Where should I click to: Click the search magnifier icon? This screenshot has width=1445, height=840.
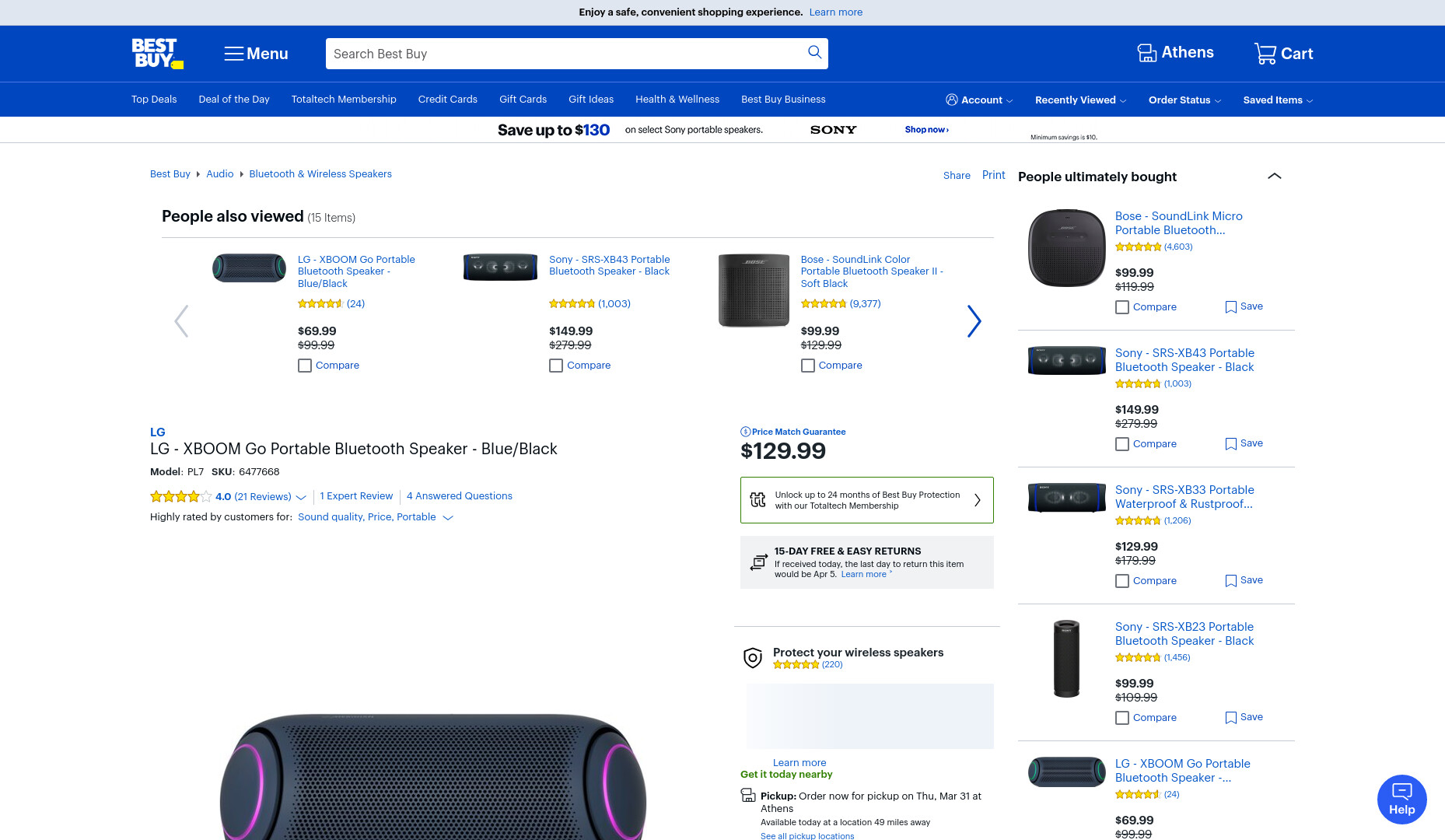[814, 52]
